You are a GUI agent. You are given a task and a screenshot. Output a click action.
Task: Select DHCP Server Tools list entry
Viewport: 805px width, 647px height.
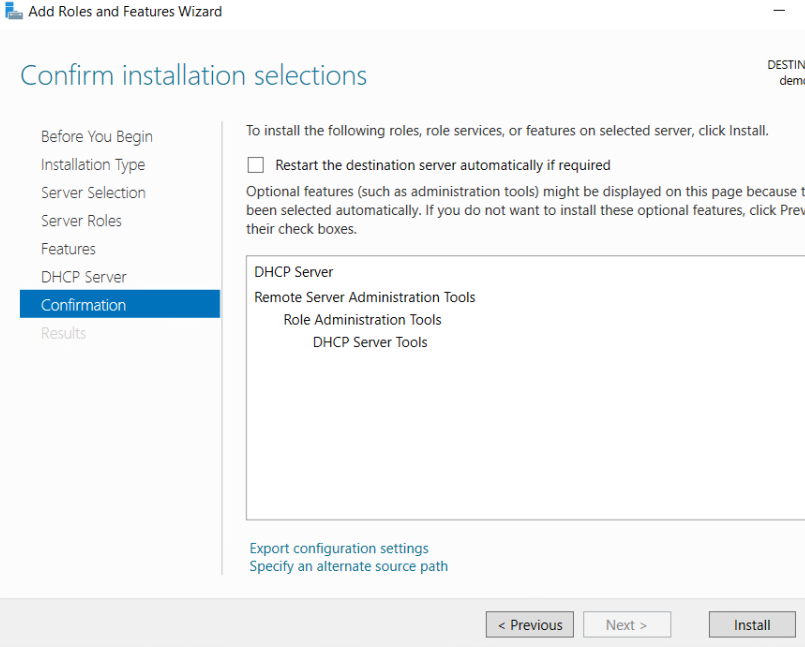pos(369,342)
